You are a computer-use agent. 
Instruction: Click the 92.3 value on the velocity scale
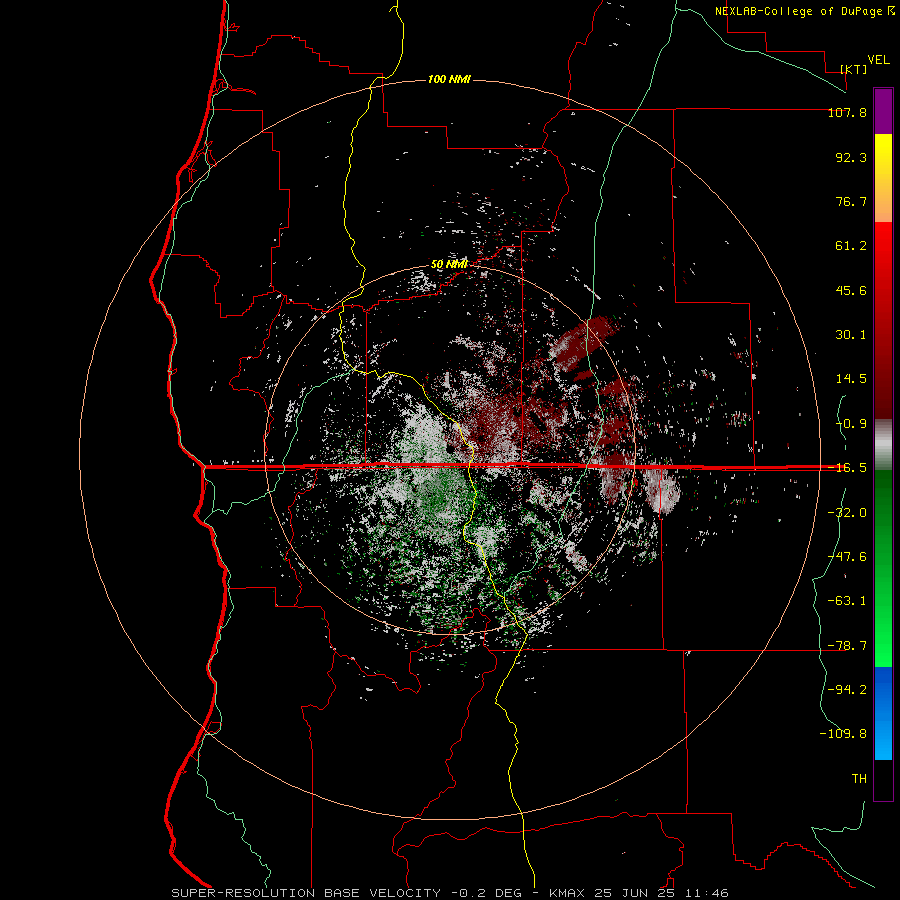(x=851, y=157)
